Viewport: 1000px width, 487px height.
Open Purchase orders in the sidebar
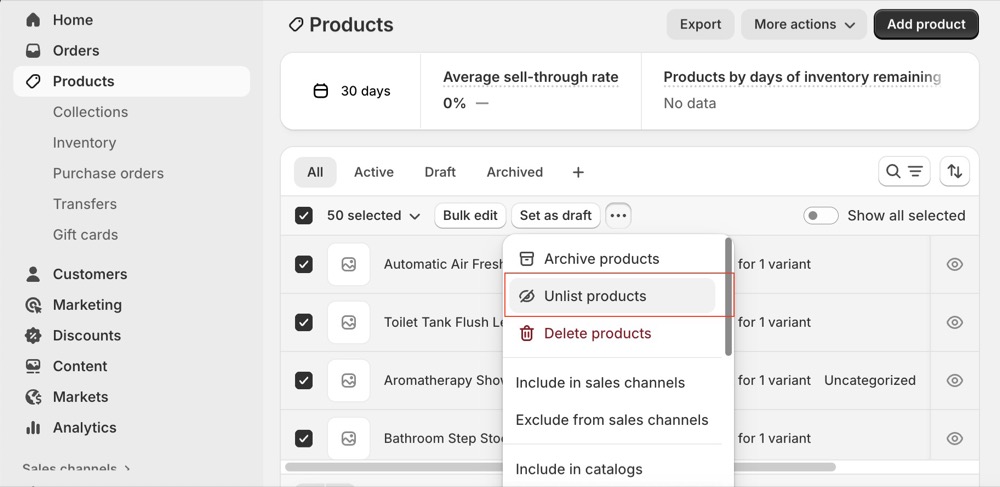108,173
